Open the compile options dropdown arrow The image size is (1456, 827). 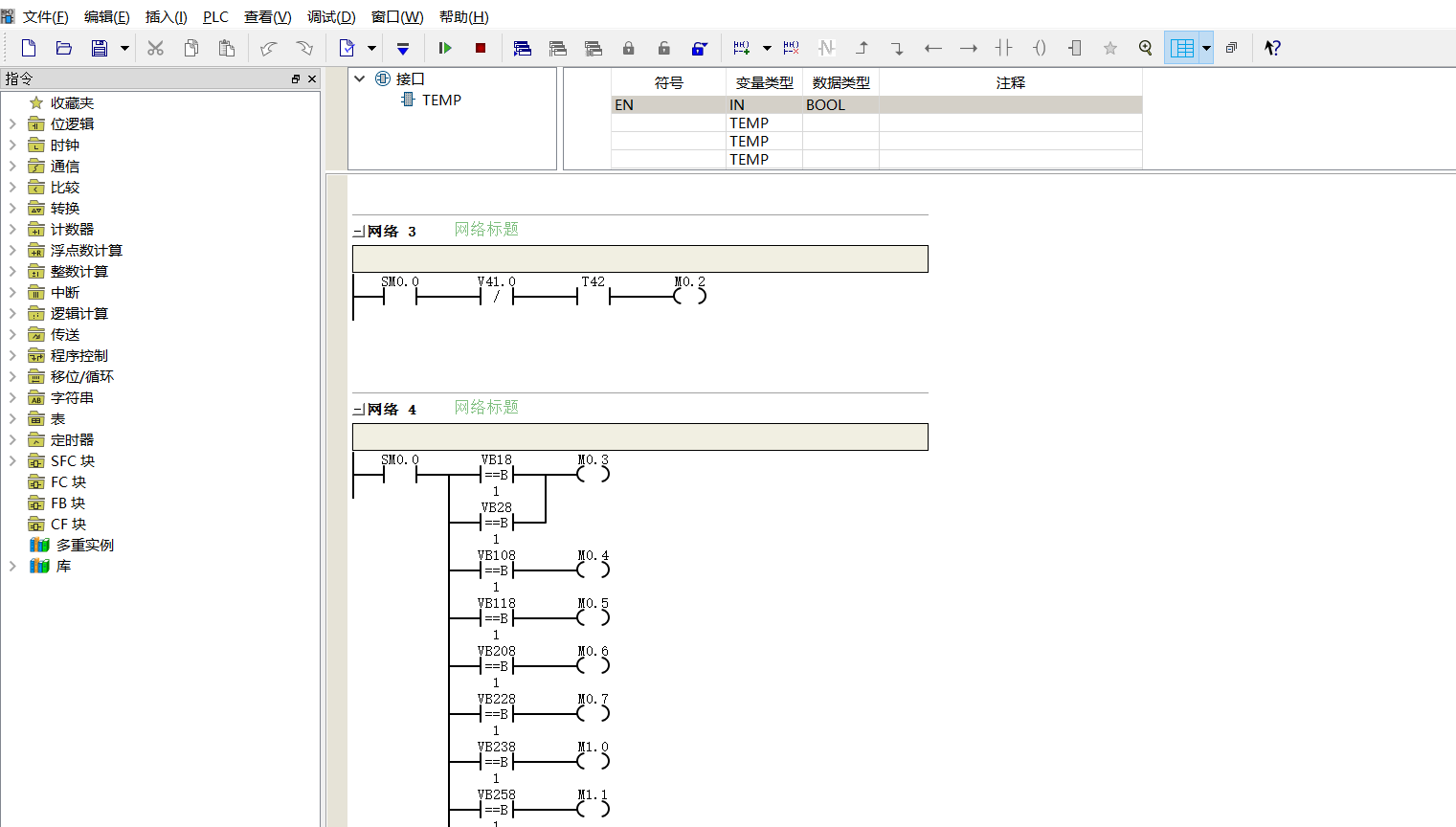tap(371, 48)
